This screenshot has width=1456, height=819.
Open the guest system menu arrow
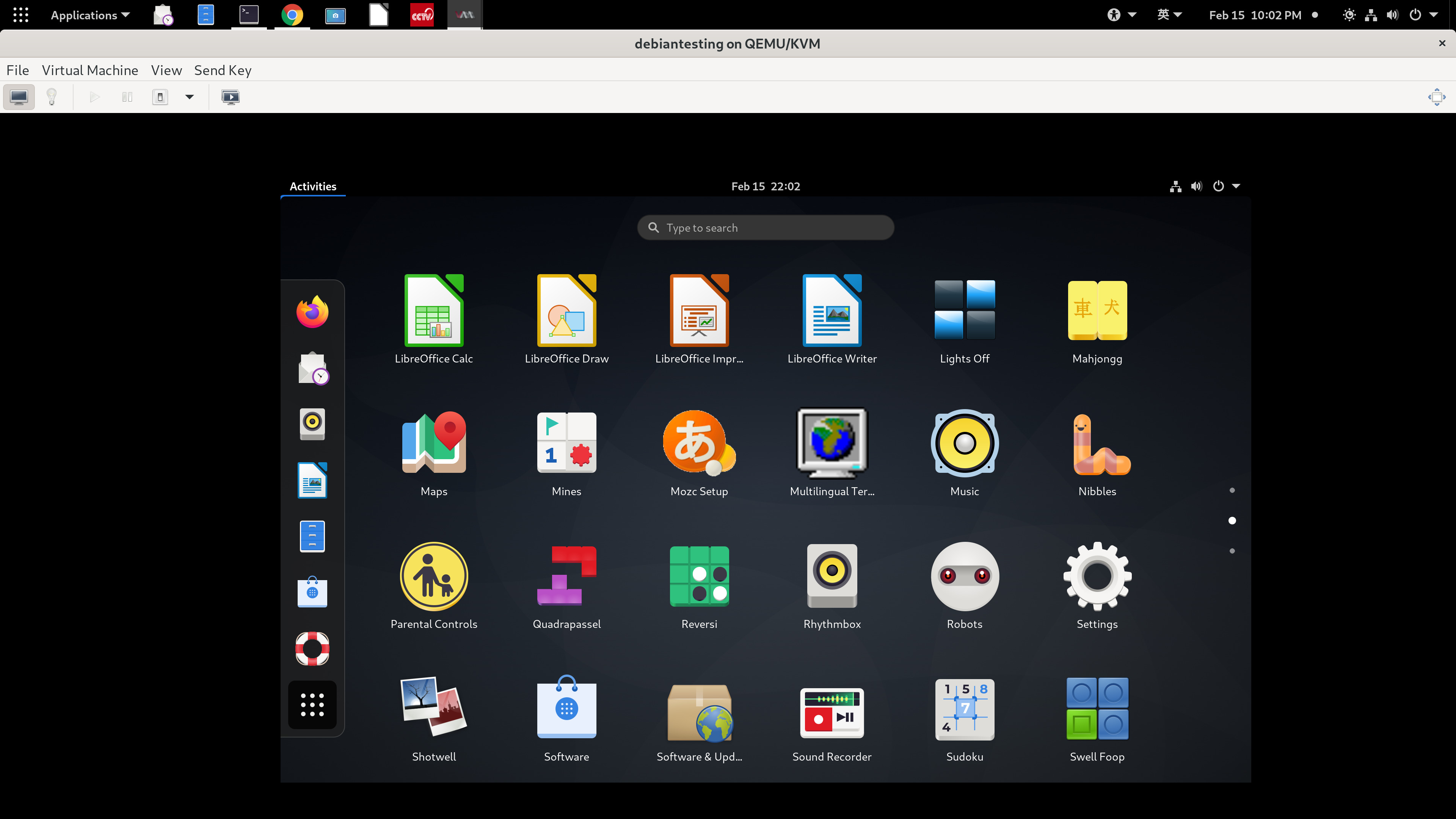(x=1236, y=186)
